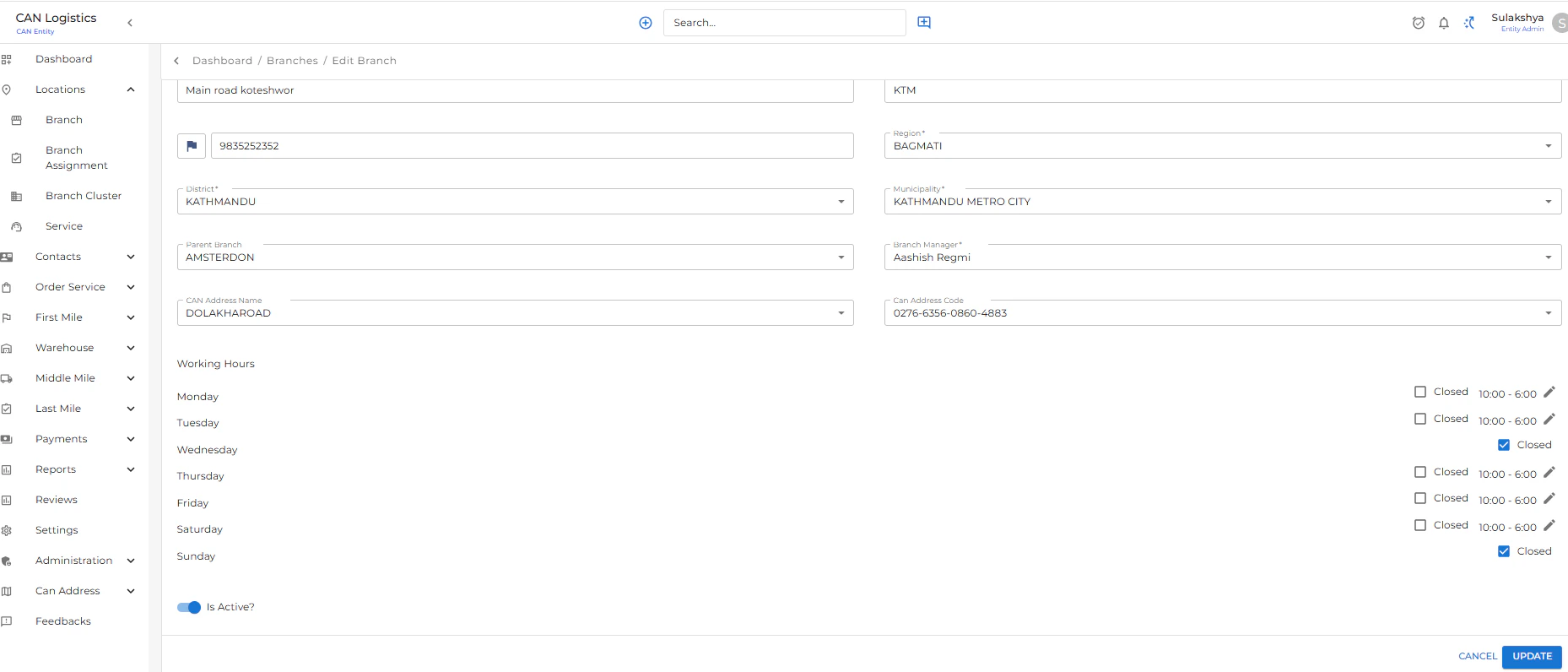Click the KTM input field

(1223, 90)
